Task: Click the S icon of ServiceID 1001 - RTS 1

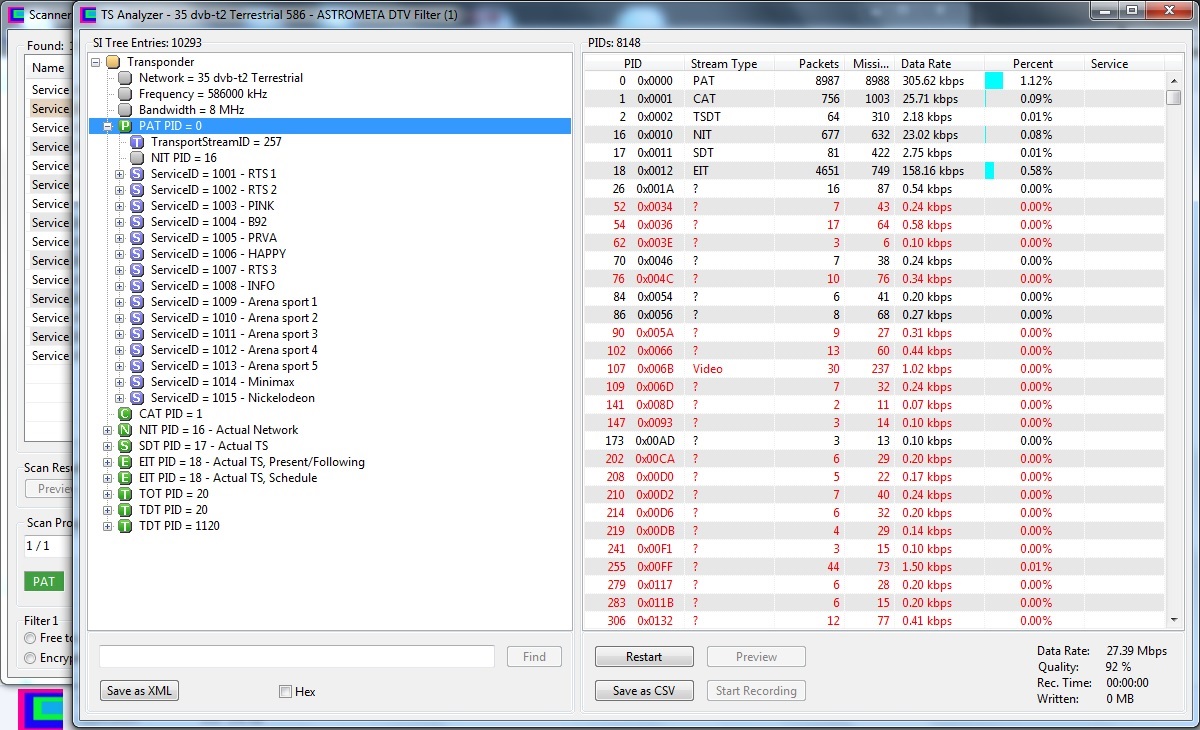Action: coord(137,174)
